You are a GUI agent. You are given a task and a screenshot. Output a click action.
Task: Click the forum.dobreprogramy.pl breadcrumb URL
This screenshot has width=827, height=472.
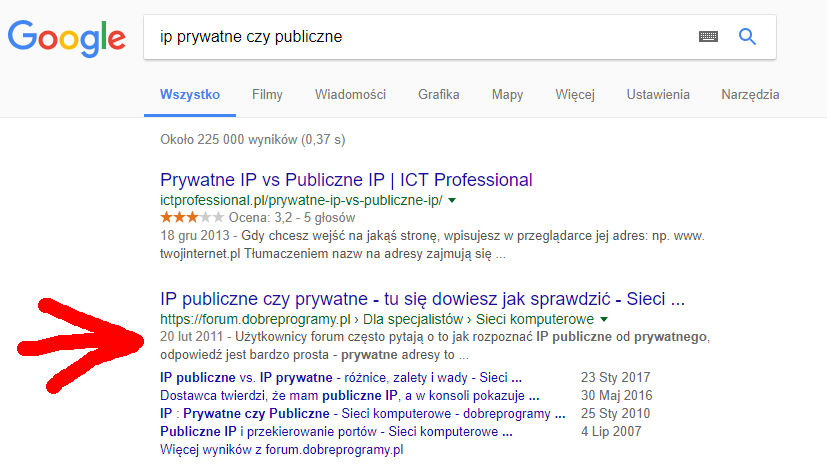[x=377, y=319]
